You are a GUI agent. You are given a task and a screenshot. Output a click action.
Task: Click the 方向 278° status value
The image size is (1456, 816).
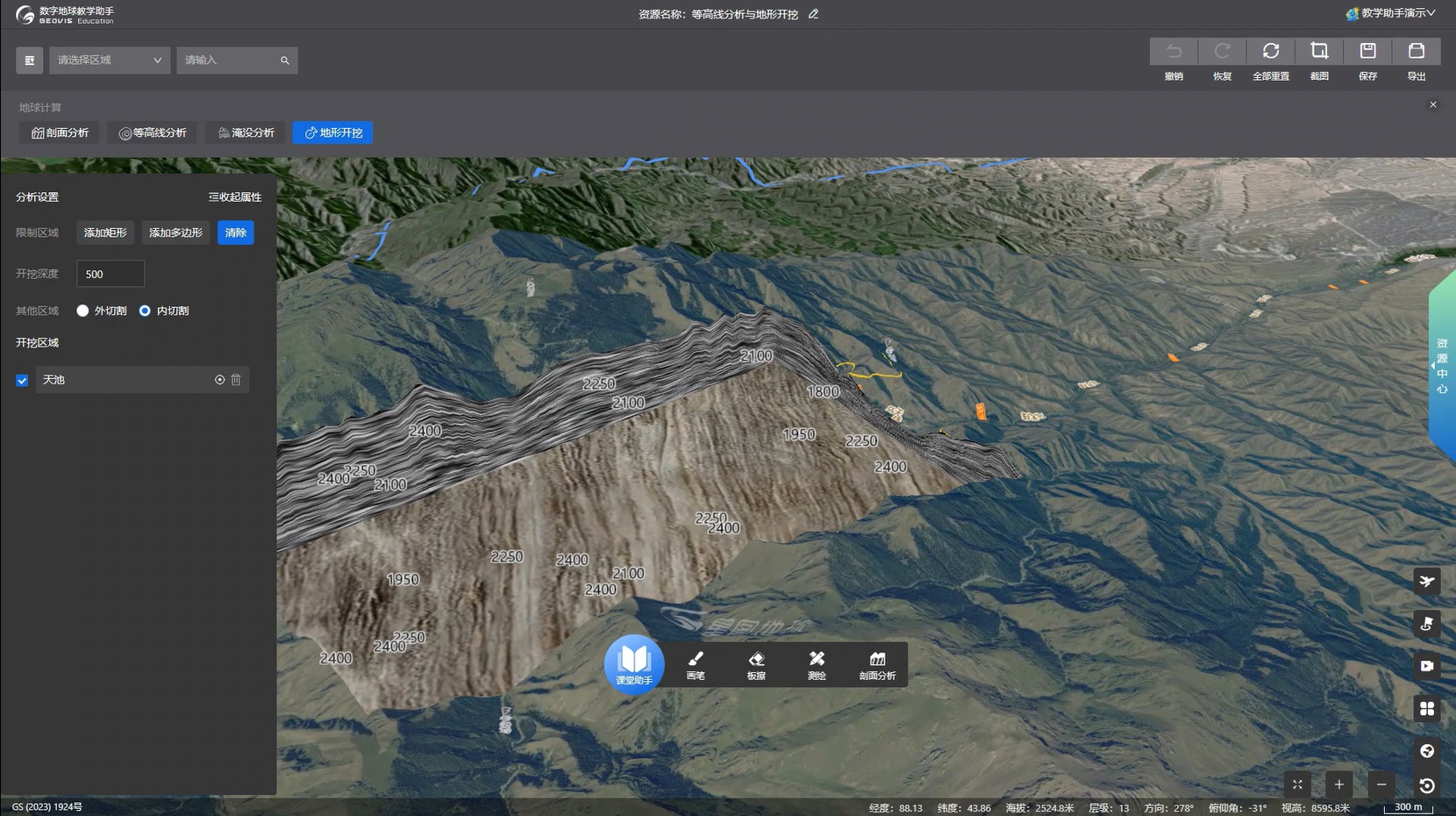tap(1168, 808)
